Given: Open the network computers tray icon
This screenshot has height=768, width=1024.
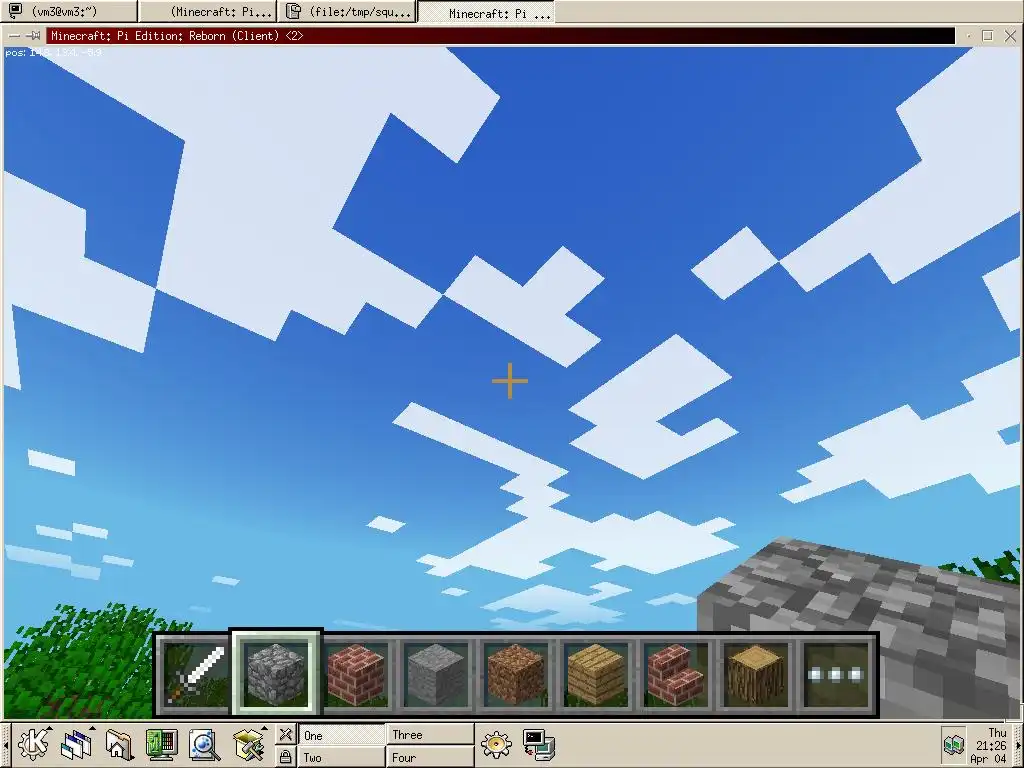Looking at the screenshot, I should pos(953,744).
